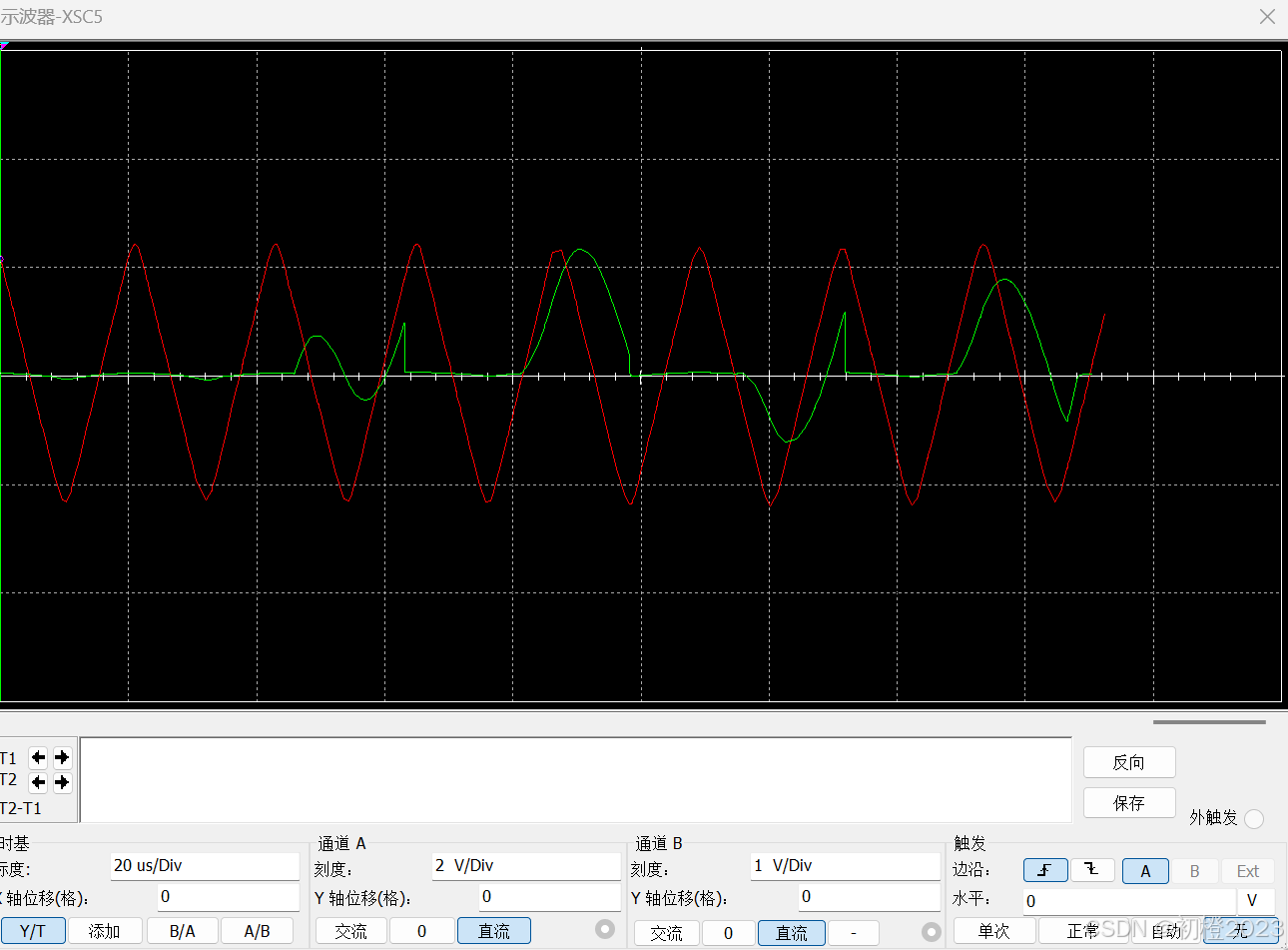Edit trigger level 水平 value field
Viewport: 1288px width, 950px height.
tap(1129, 901)
